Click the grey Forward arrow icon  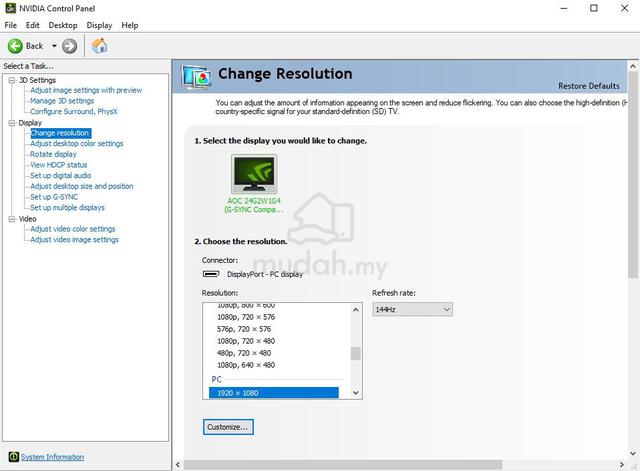pyautogui.click(x=69, y=46)
